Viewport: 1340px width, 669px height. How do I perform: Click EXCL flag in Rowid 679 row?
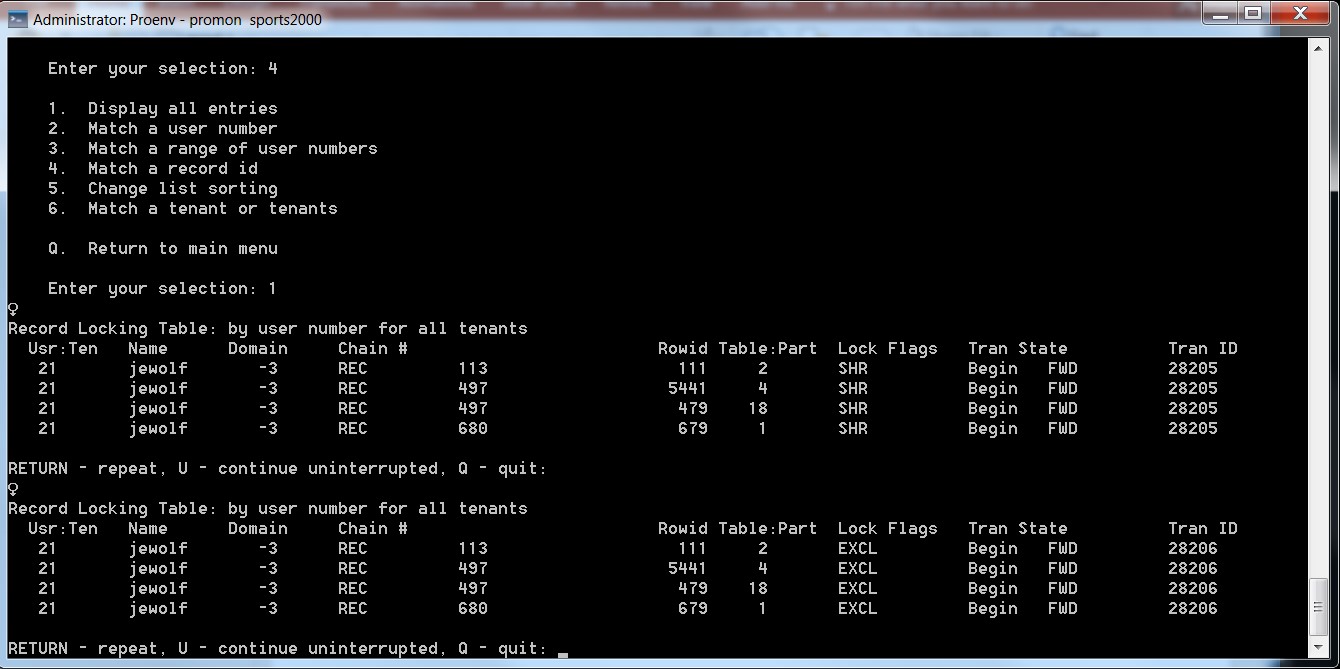858,608
